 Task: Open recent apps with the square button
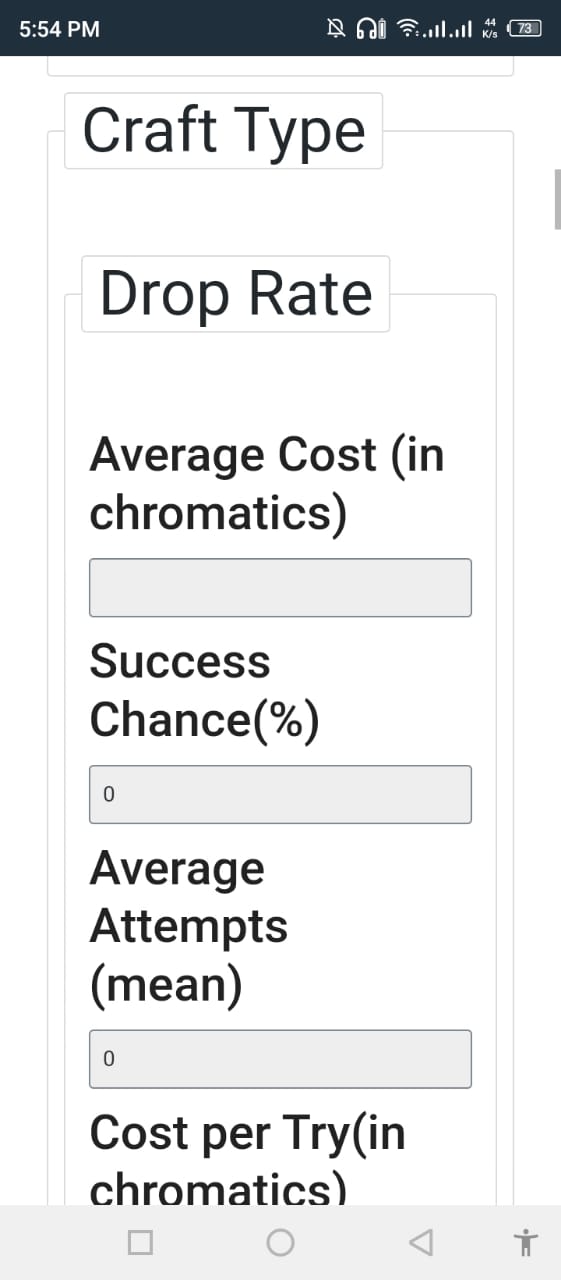point(141,1242)
